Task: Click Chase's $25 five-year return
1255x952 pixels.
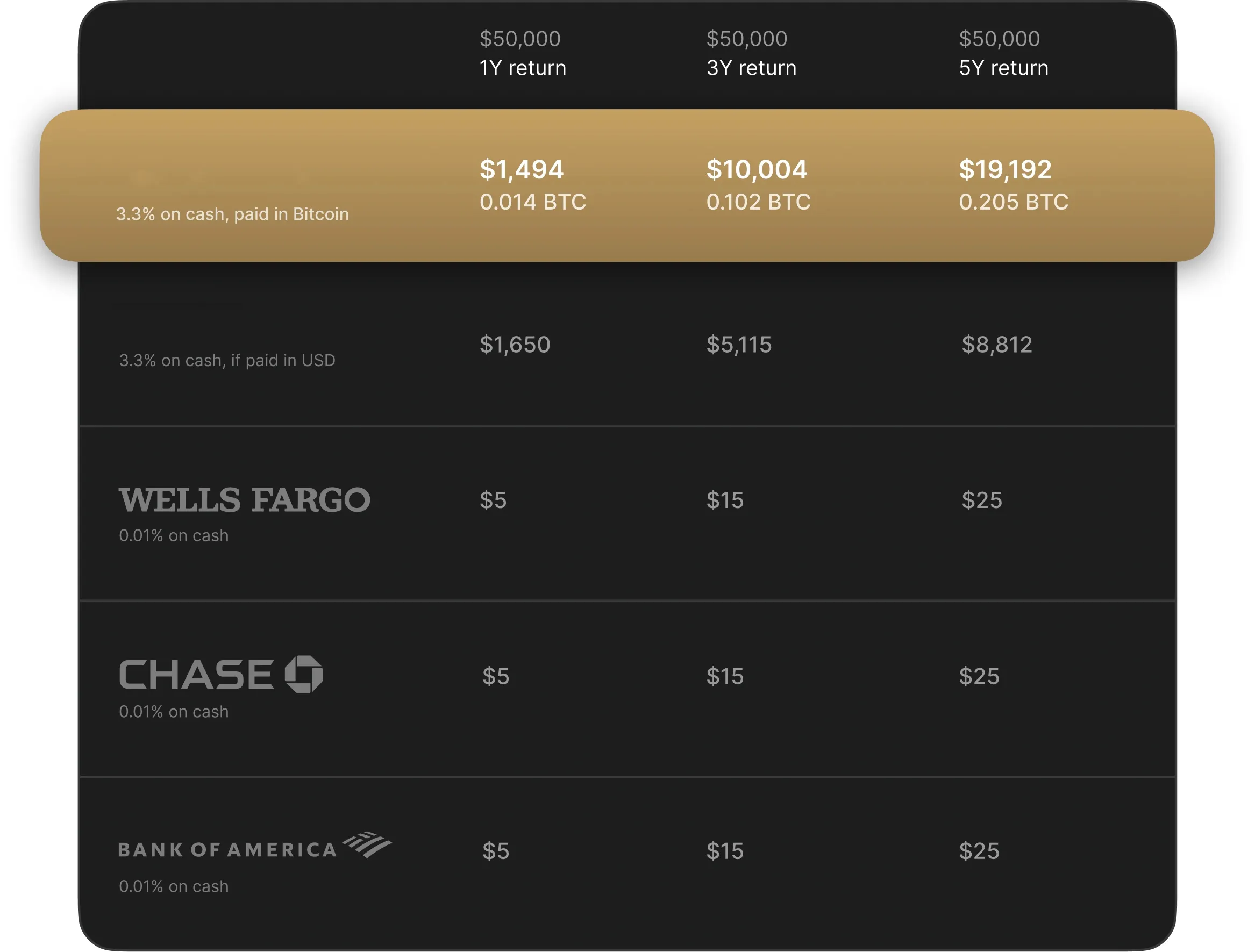Action: pyautogui.click(x=979, y=676)
